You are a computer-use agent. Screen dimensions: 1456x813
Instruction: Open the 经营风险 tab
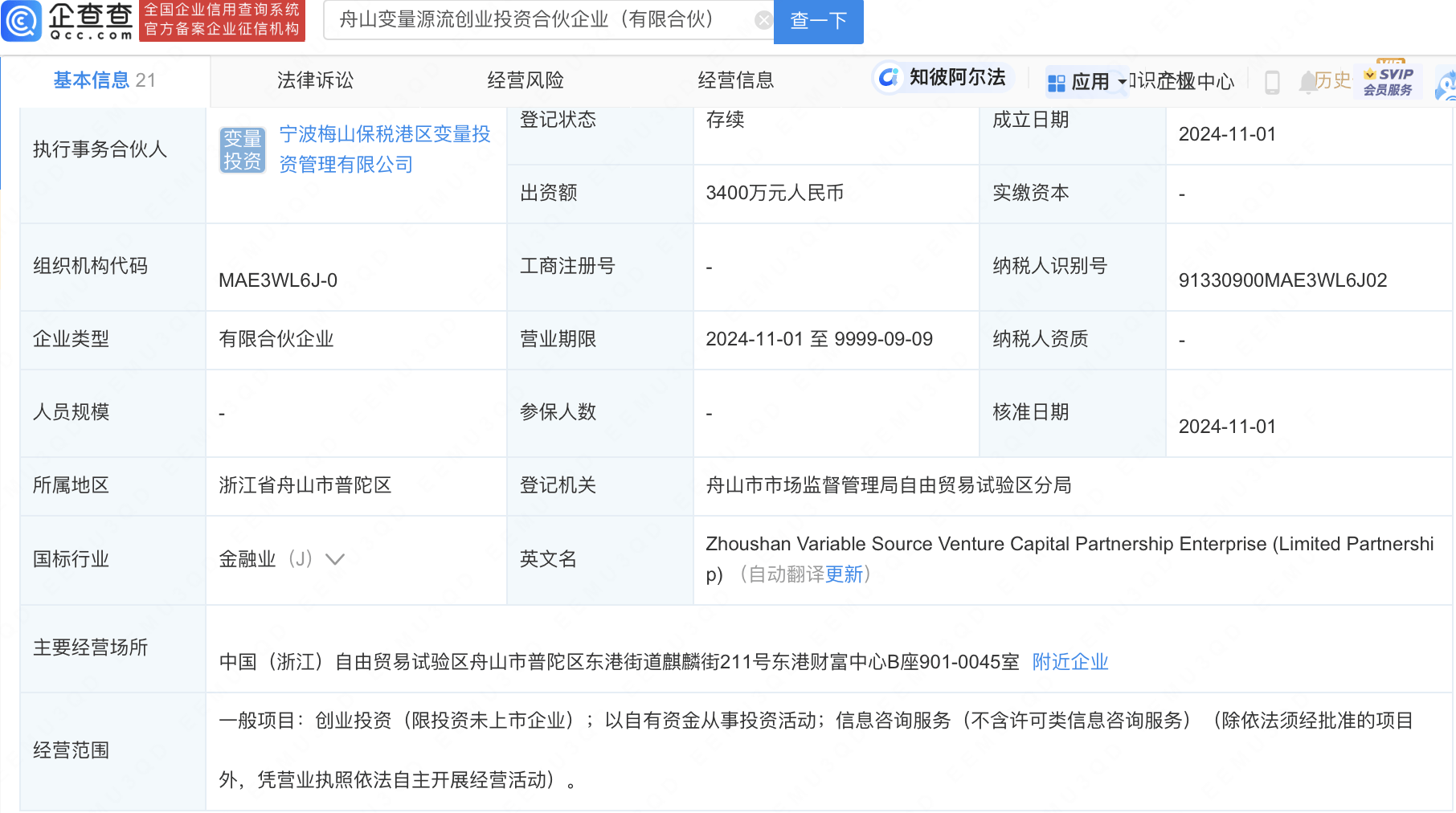524,80
